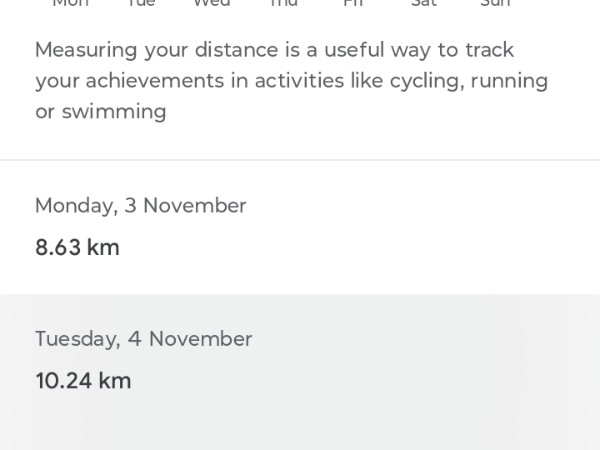Viewport: 600px width, 450px height.
Task: Choose the Sun day label
Action: (495, 3)
